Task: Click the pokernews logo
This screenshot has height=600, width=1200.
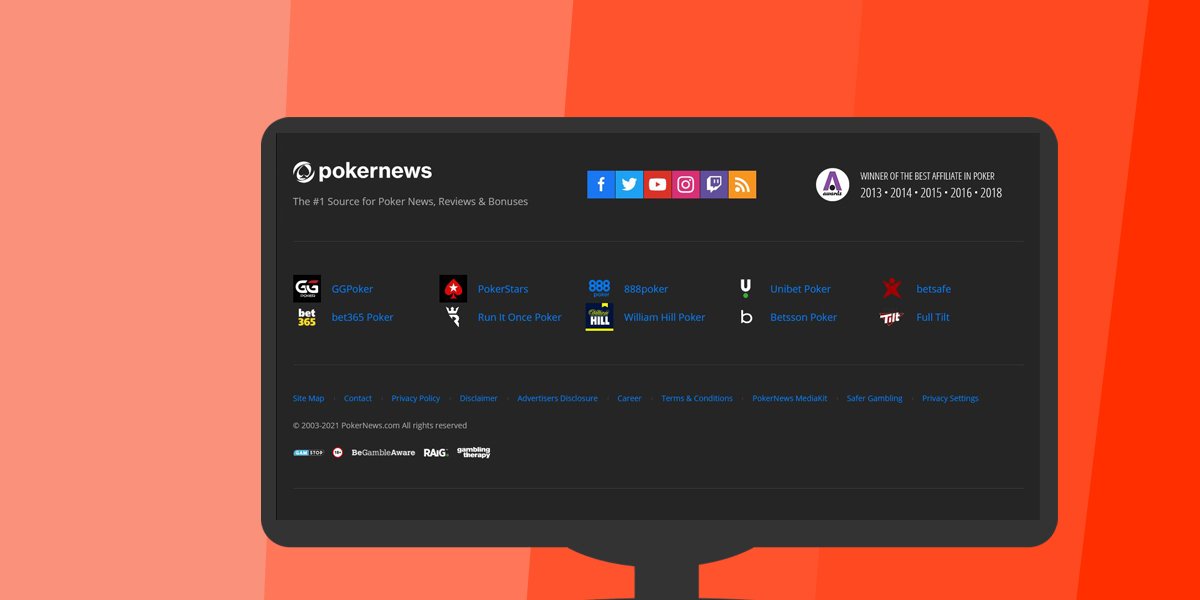Action: coord(362,172)
